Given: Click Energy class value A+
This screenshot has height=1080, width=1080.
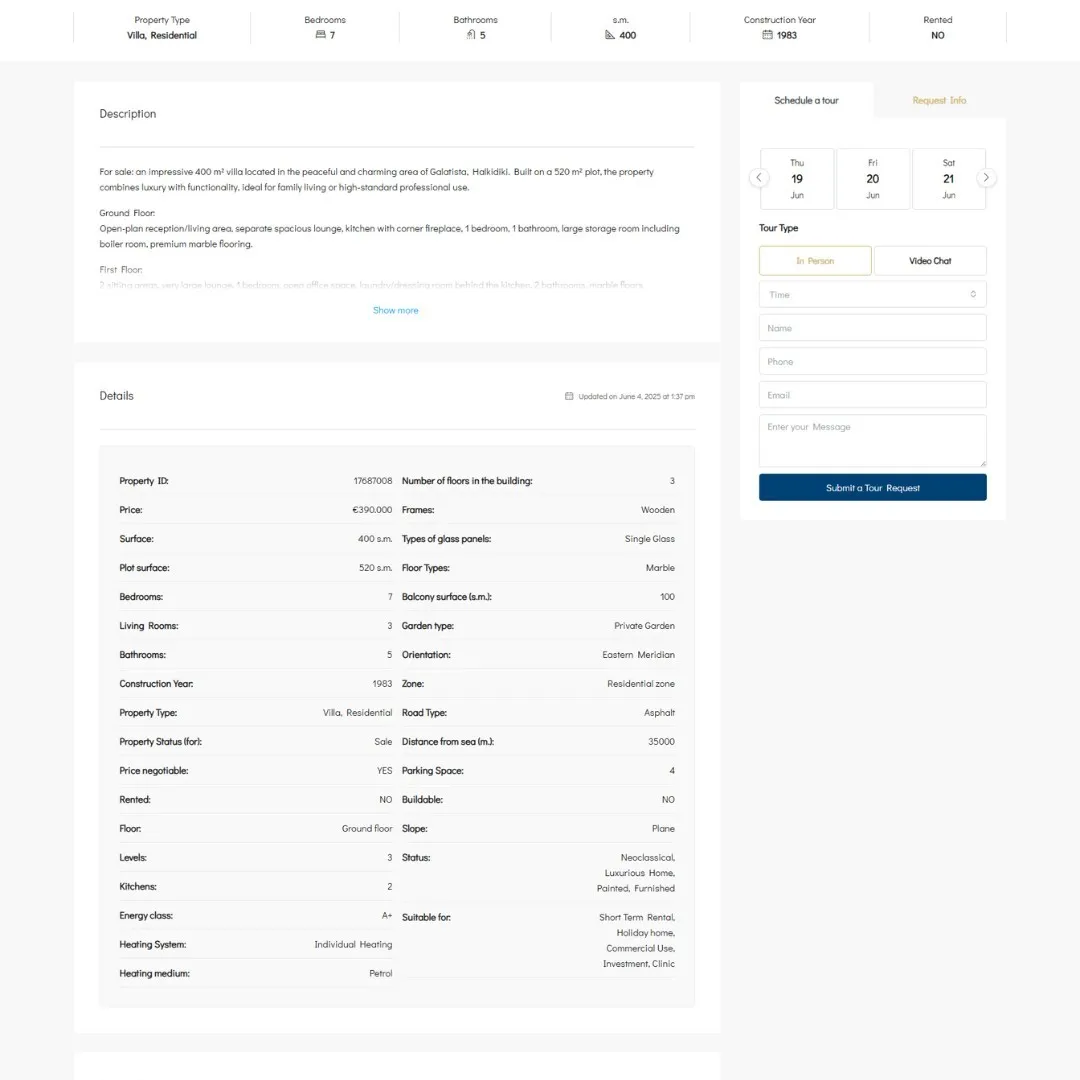Looking at the screenshot, I should [x=387, y=915].
